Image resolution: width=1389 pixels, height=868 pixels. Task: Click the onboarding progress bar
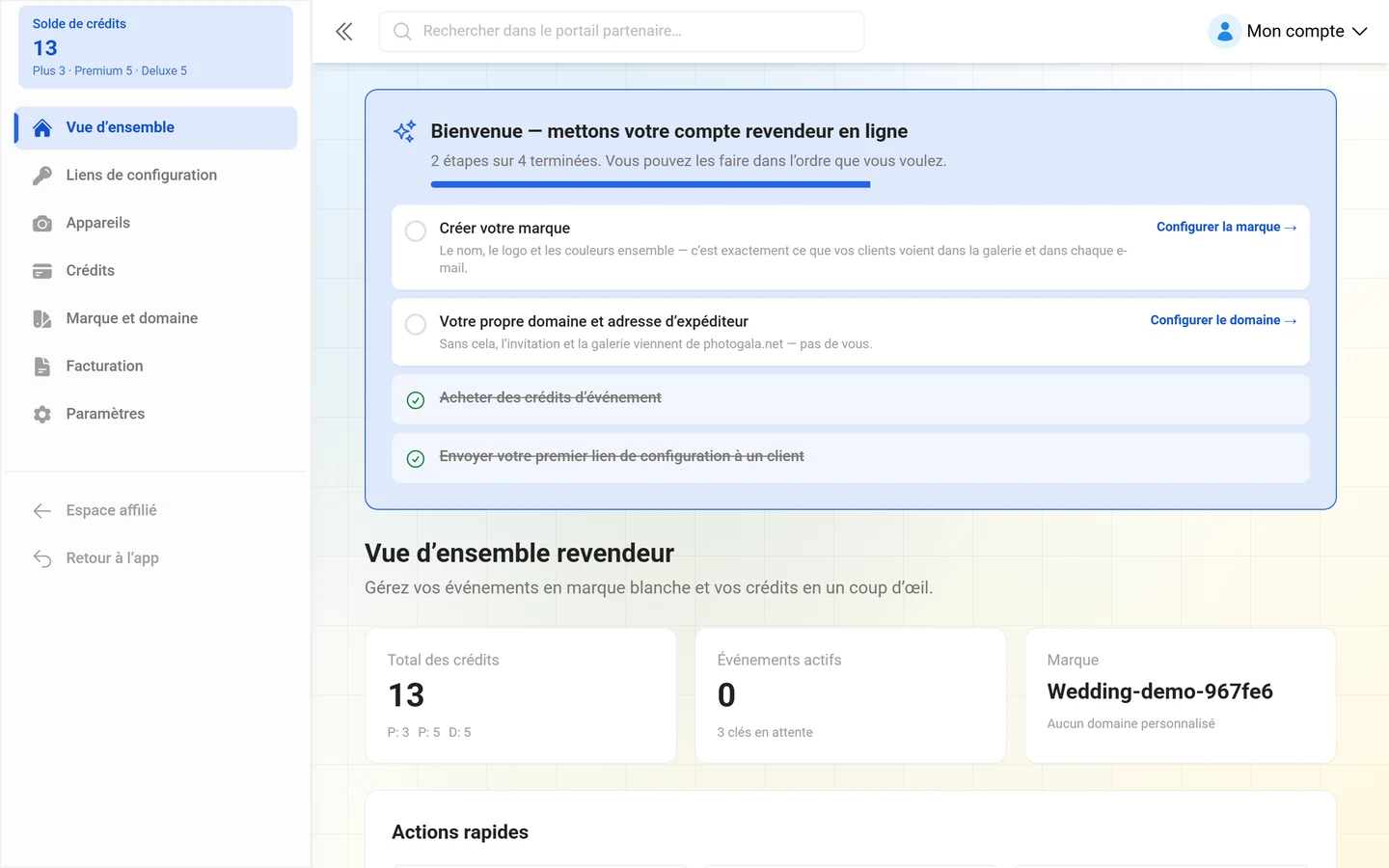[x=651, y=184]
